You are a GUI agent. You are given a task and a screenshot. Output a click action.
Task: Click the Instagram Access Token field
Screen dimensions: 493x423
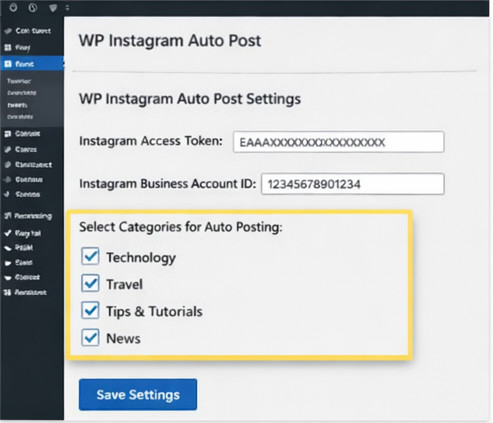tap(338, 142)
